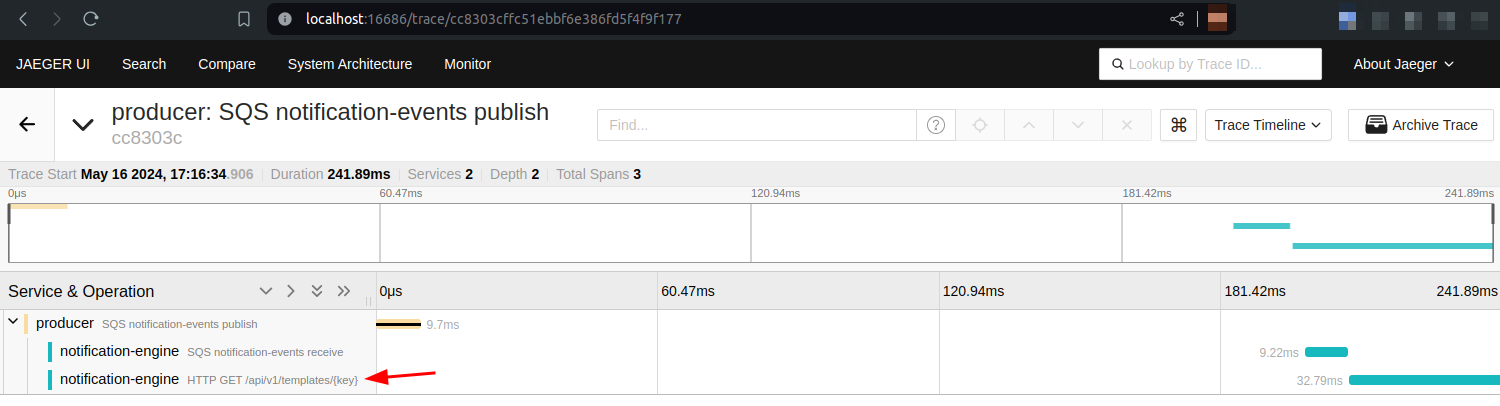
Task: Open the Monitor tab
Action: [x=467, y=64]
